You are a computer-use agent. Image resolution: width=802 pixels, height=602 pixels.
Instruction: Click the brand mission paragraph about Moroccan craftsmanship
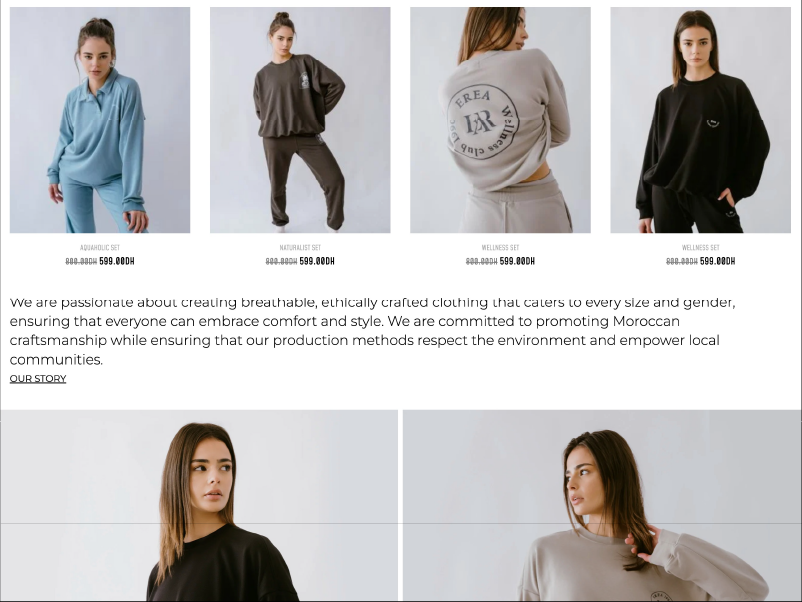[x=372, y=331]
